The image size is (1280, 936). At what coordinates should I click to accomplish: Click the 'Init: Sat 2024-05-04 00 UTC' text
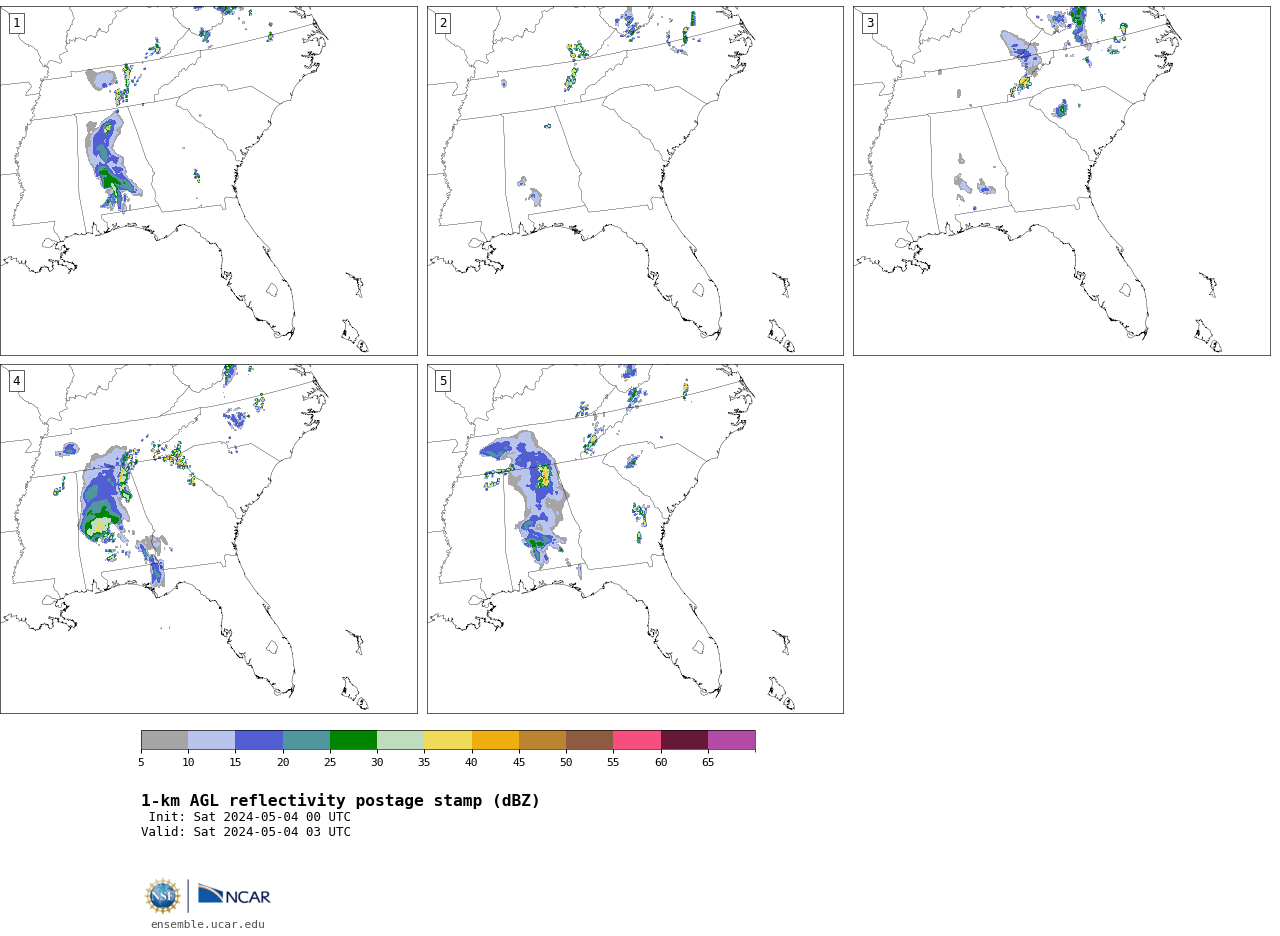point(250,817)
